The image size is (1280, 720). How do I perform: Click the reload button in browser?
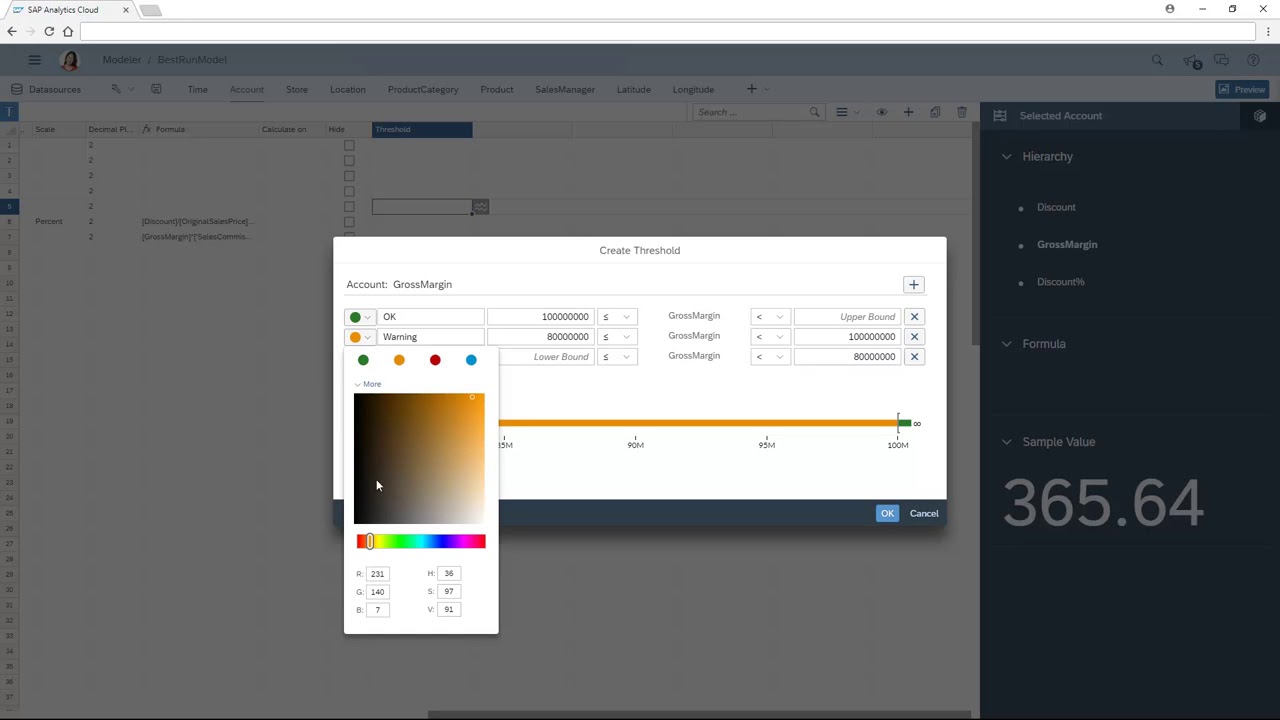pyautogui.click(x=48, y=32)
